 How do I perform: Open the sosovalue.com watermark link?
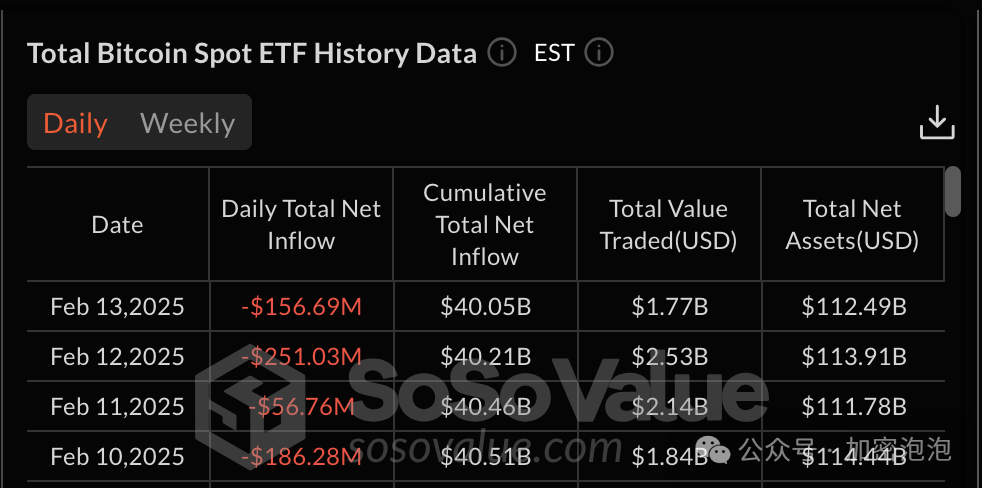485,447
